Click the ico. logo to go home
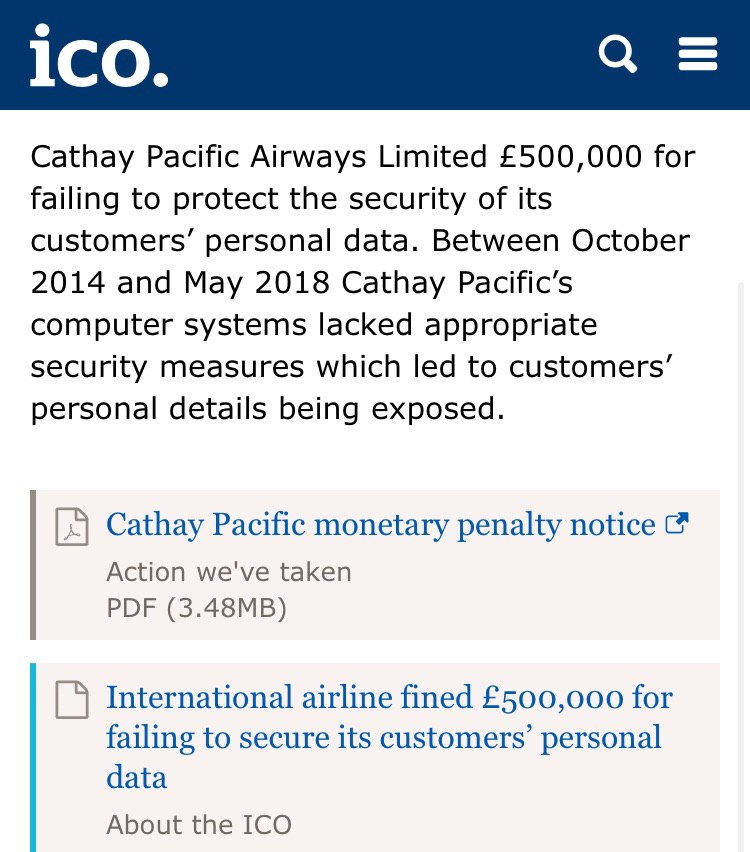The width and height of the screenshot is (750, 852). [98, 56]
